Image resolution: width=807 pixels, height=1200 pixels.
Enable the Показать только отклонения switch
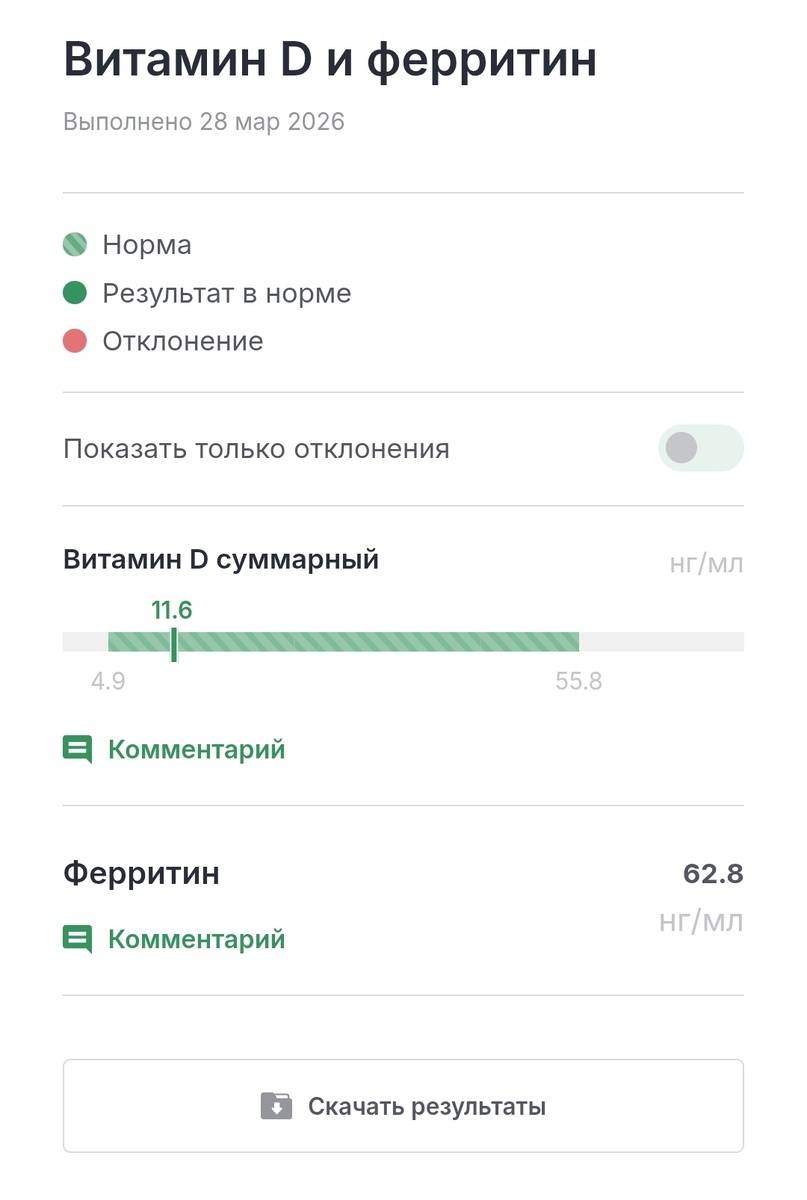700,448
